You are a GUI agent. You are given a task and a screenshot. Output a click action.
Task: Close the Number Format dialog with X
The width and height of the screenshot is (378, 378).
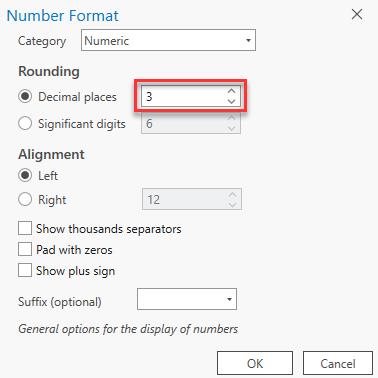coord(357,14)
